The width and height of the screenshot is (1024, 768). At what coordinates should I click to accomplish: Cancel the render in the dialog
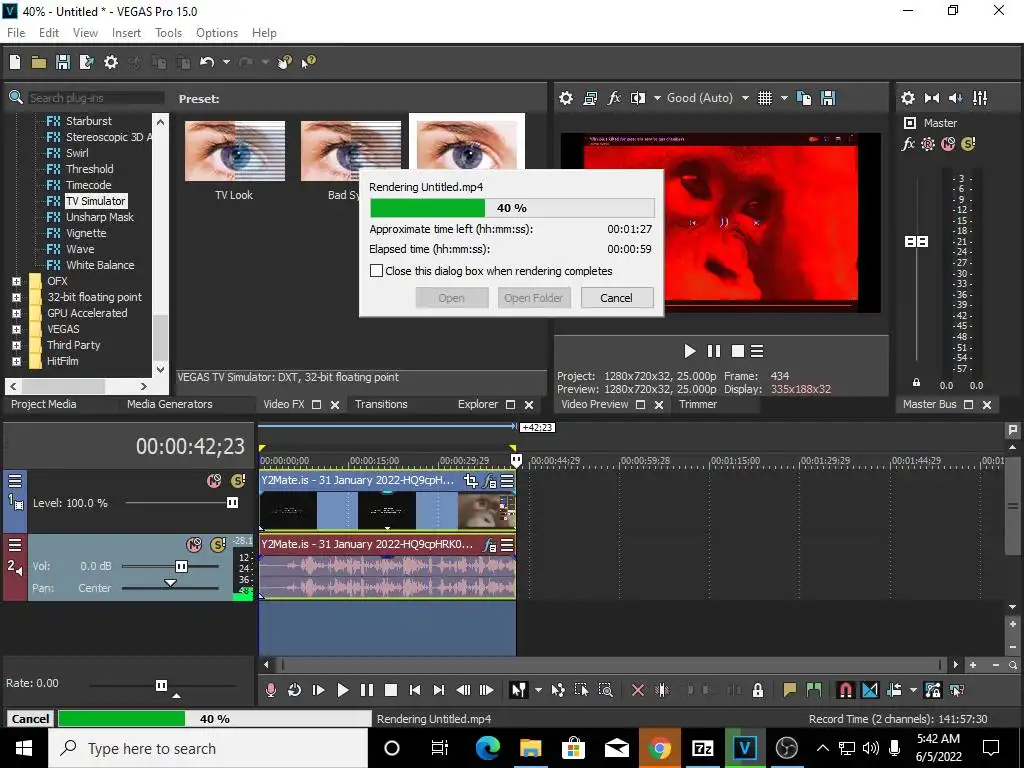[x=616, y=298]
